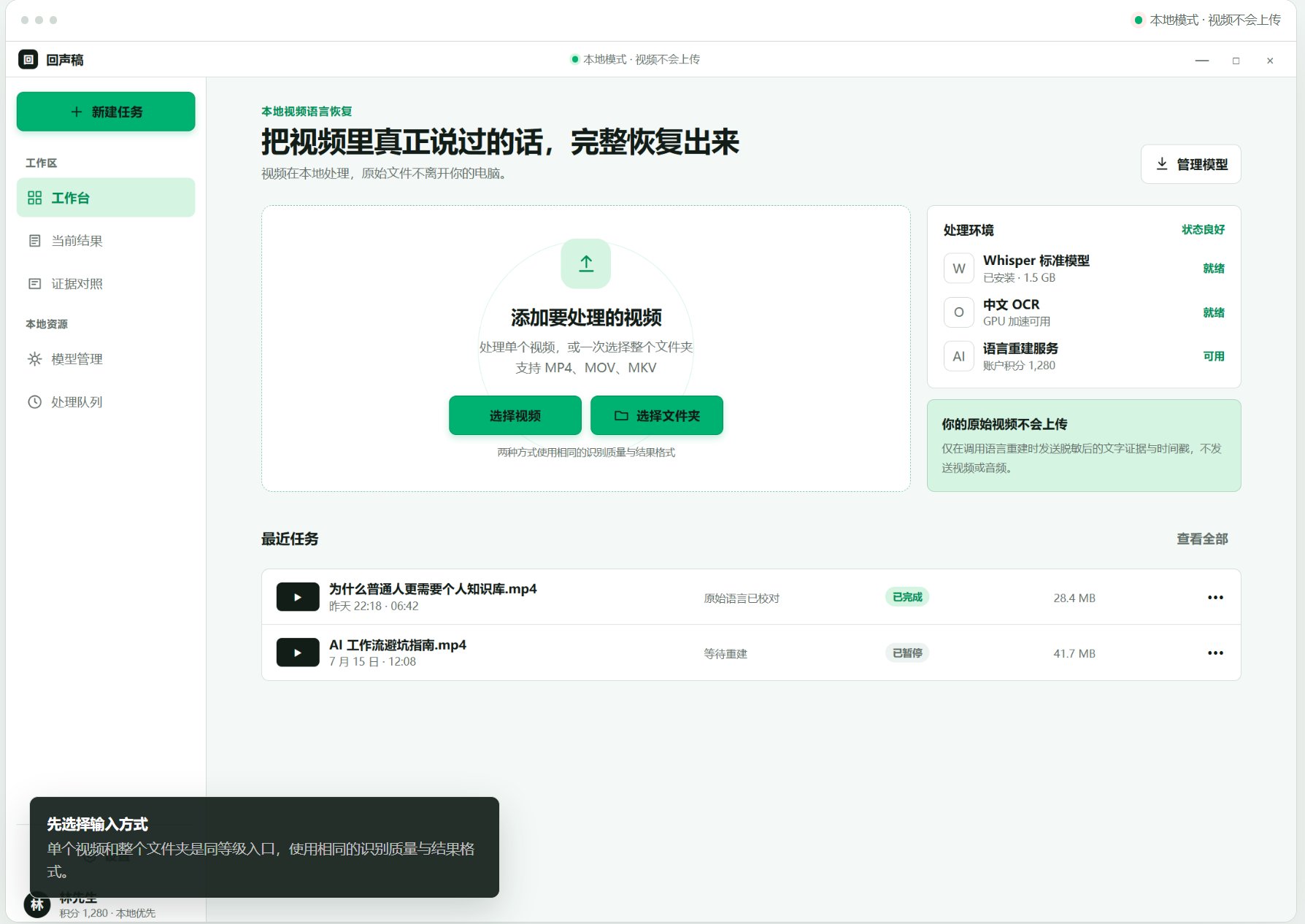Open more options for AI 工作流避坑指南.mp4

1215,652
